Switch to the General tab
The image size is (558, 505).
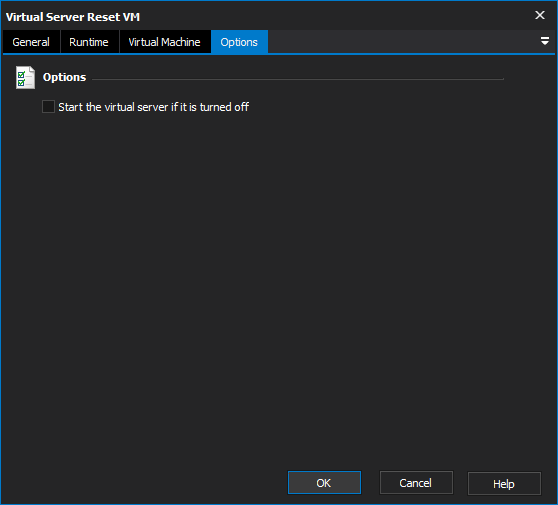tap(31, 42)
